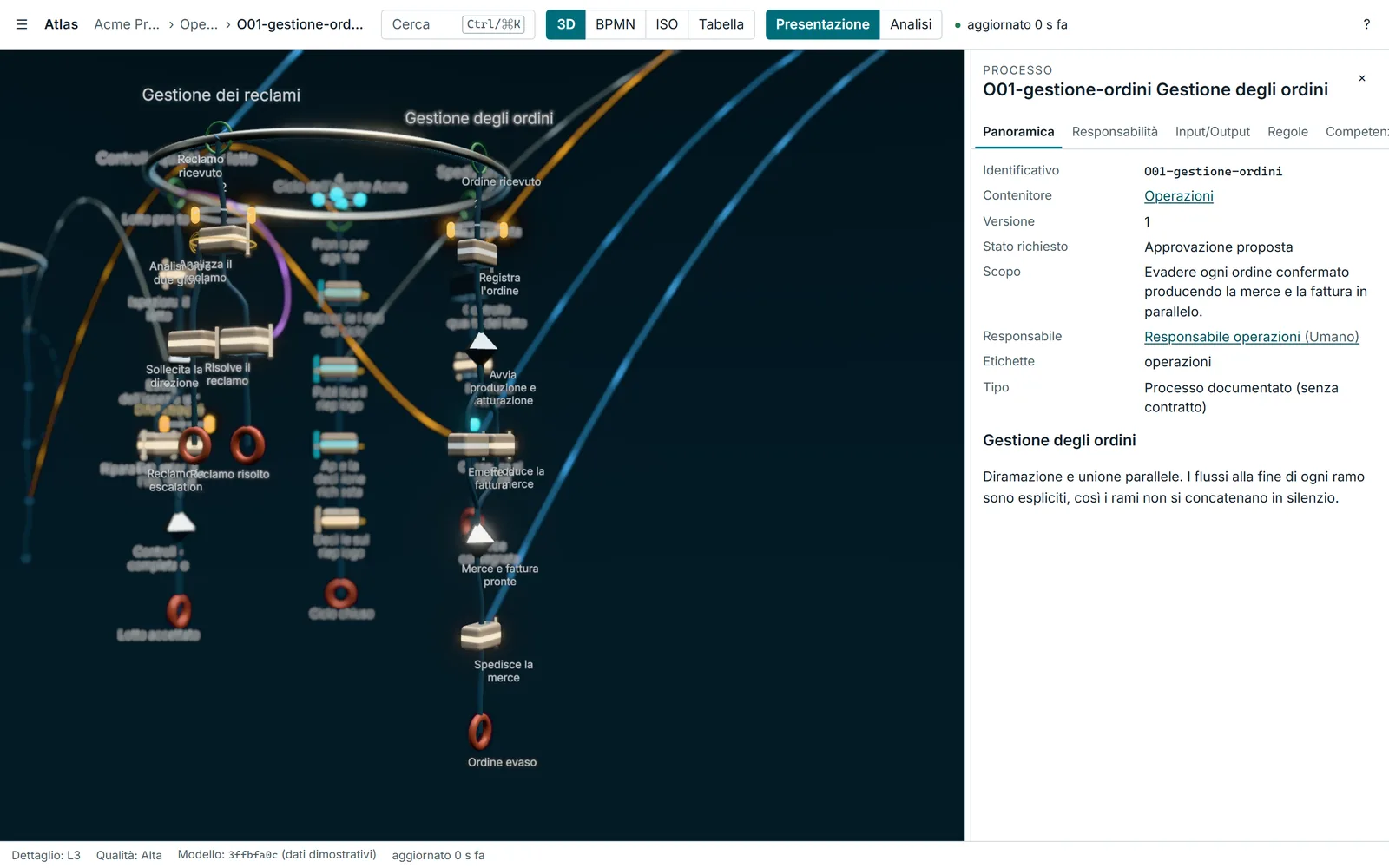Image resolution: width=1389 pixels, height=868 pixels.
Task: Click the 'Dettaglio: L3' status entry
Action: [x=46, y=855]
